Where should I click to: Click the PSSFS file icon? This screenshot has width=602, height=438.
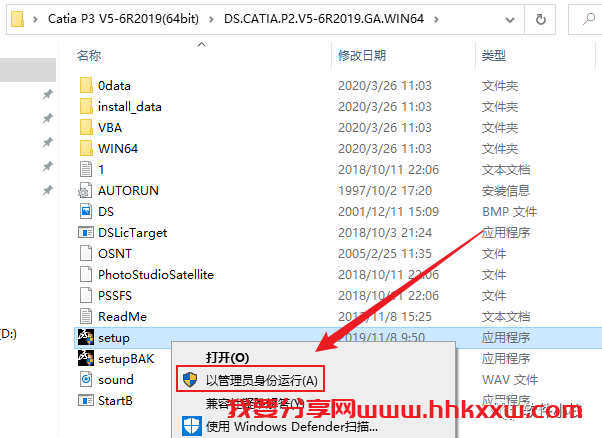86,296
